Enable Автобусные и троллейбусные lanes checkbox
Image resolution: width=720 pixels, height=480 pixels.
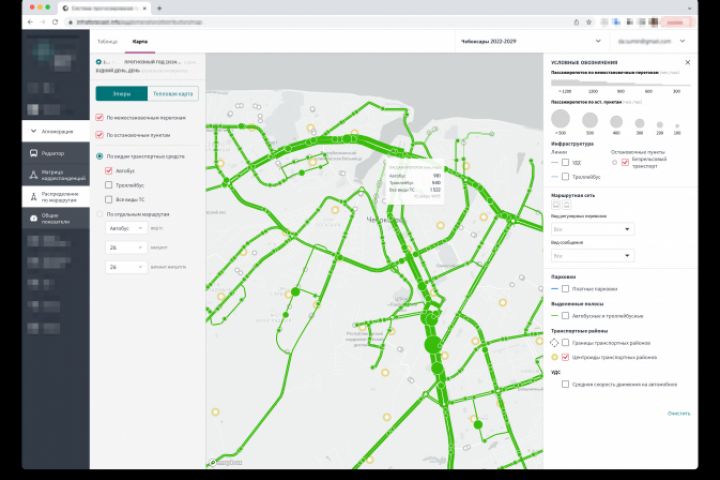pyautogui.click(x=565, y=316)
